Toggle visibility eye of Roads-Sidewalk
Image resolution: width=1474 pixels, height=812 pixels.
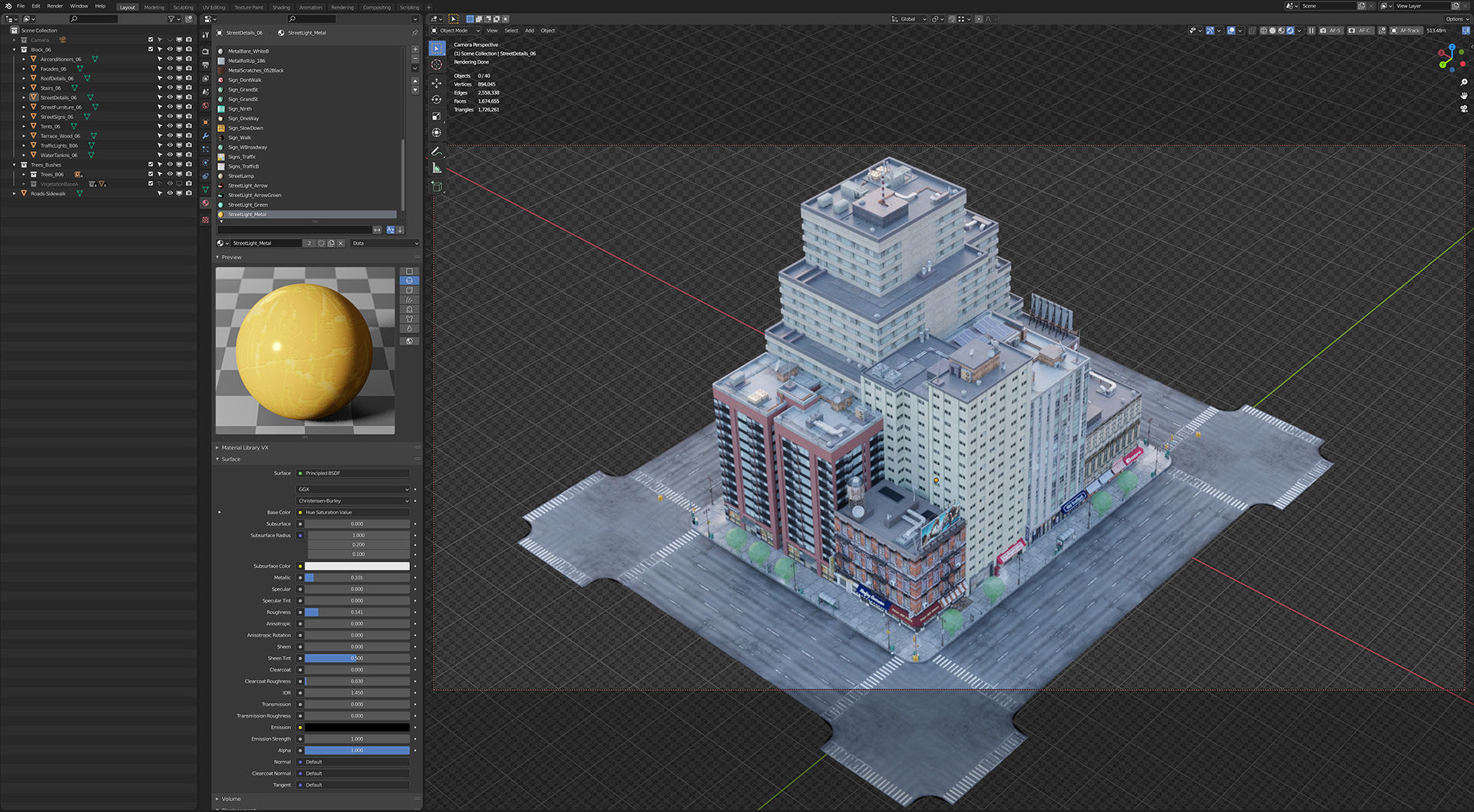[x=170, y=193]
